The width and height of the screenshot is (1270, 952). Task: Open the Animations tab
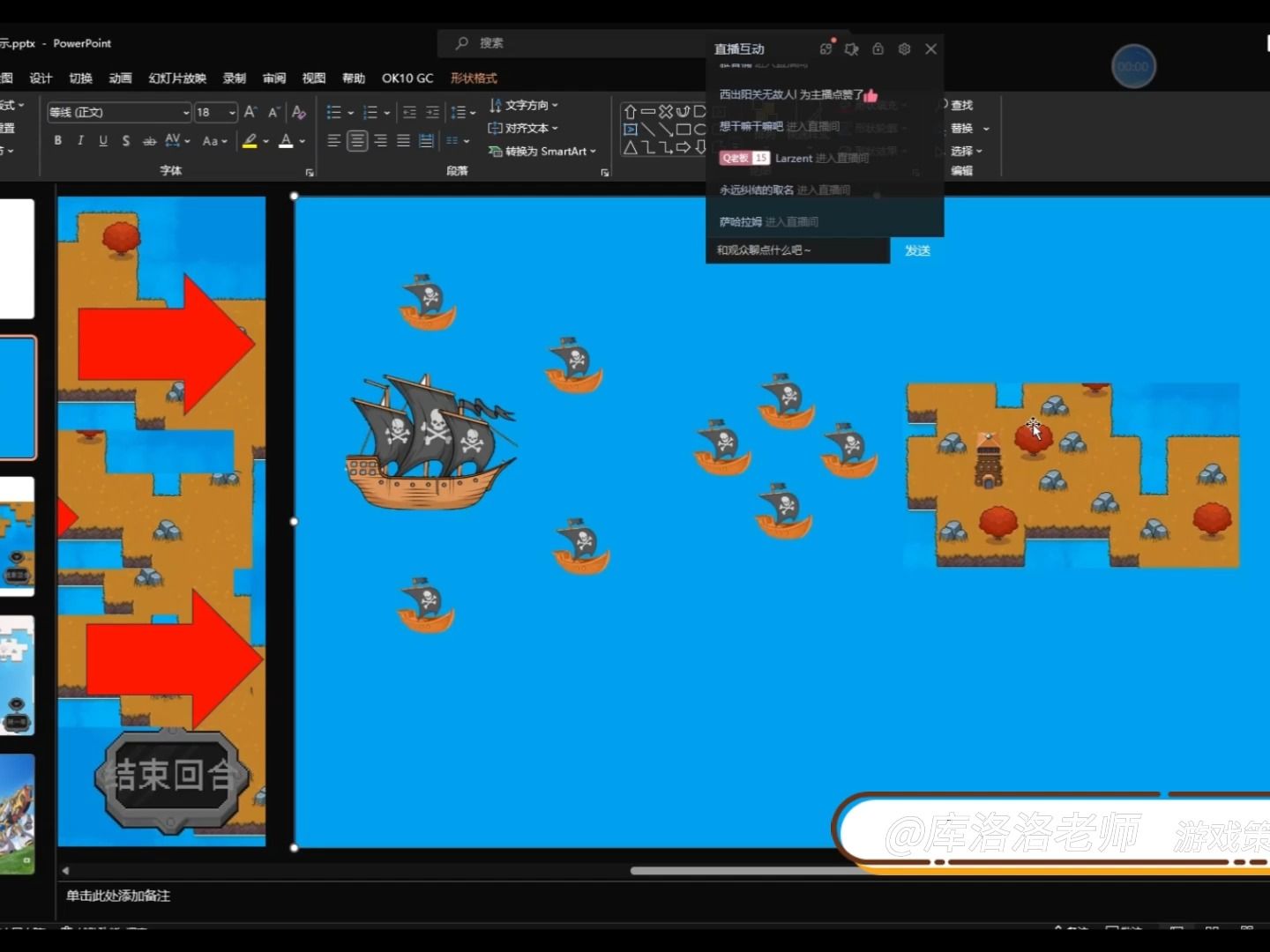[120, 78]
